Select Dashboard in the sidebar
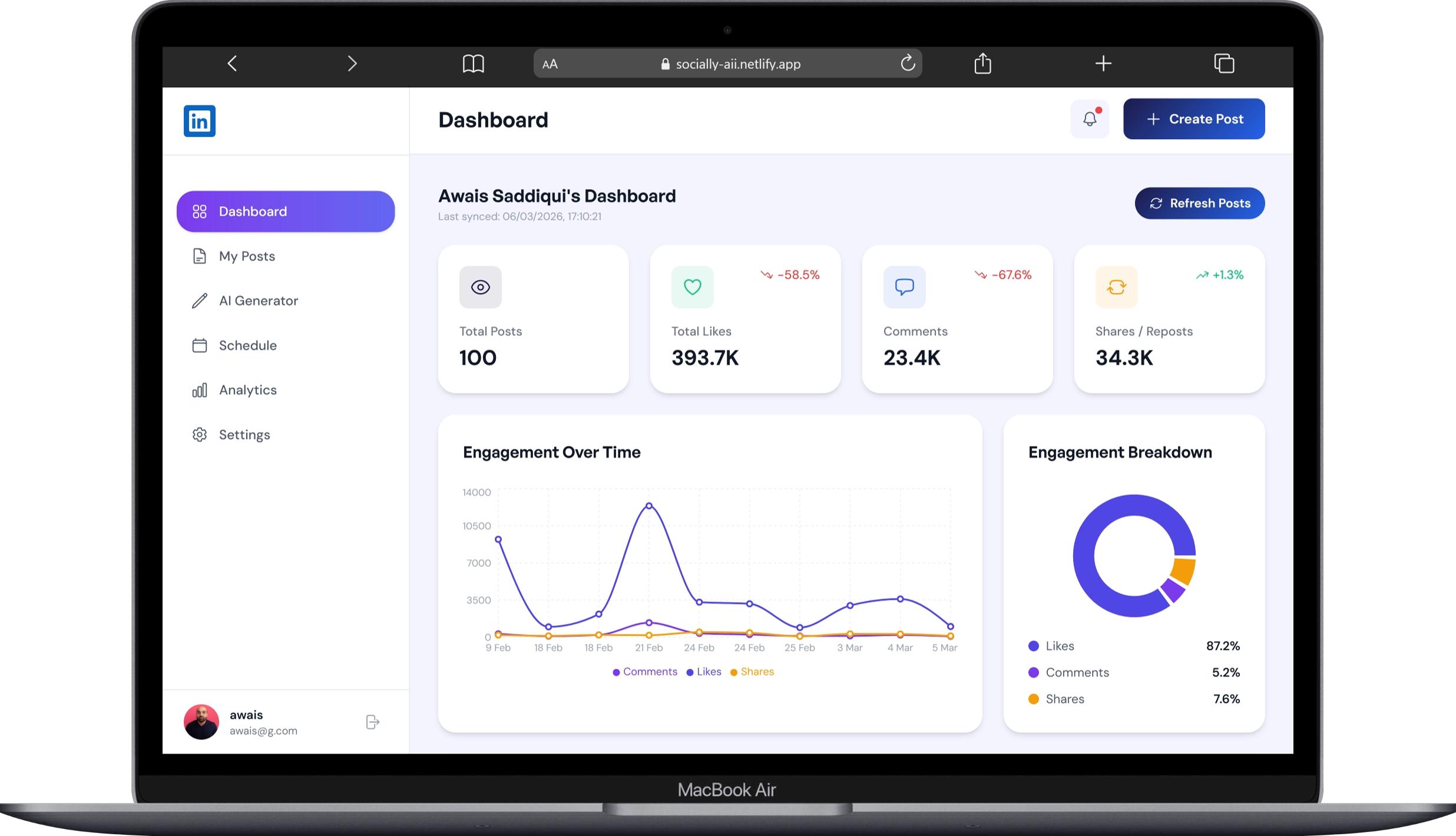The width and height of the screenshot is (1456, 836). pyautogui.click(x=253, y=211)
